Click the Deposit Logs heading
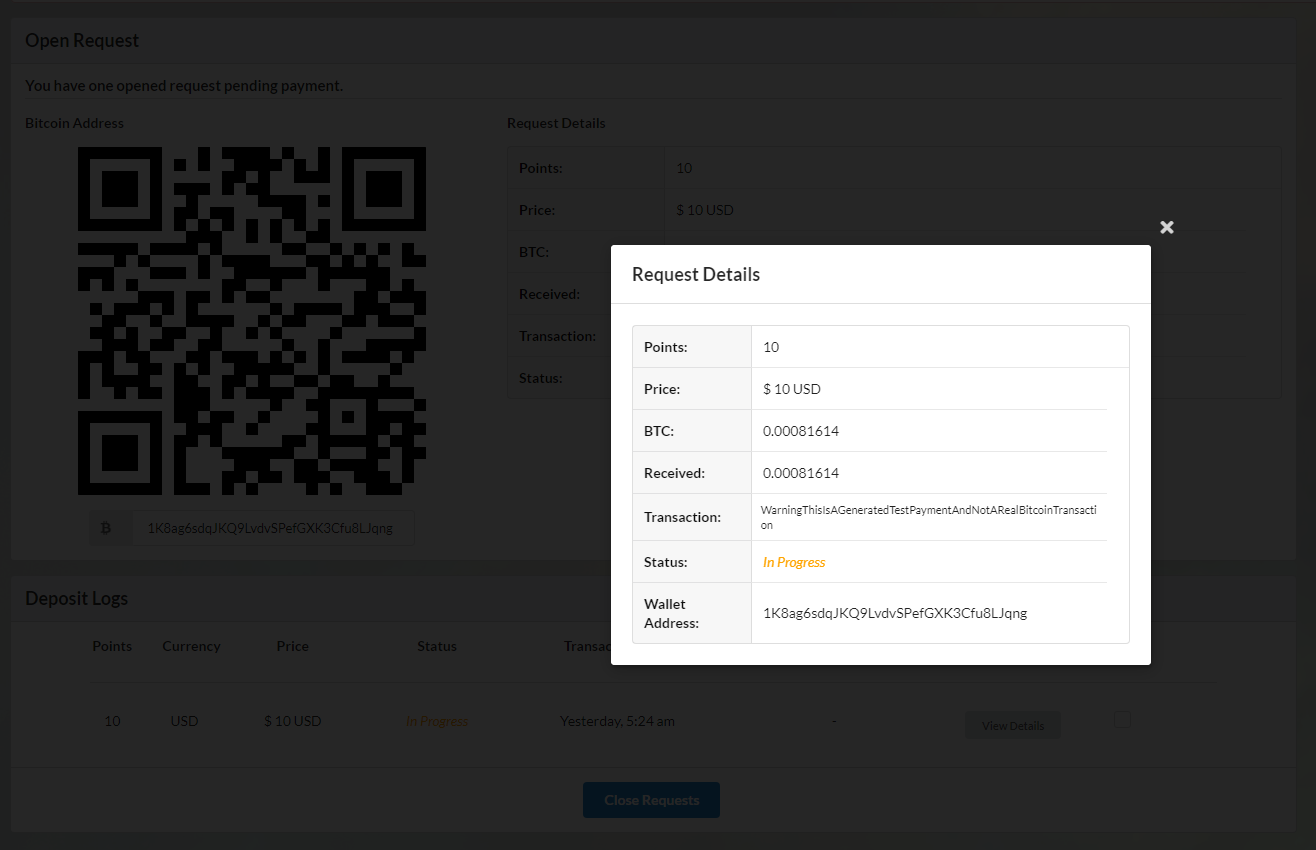Image resolution: width=1316 pixels, height=850 pixels. click(x=77, y=598)
